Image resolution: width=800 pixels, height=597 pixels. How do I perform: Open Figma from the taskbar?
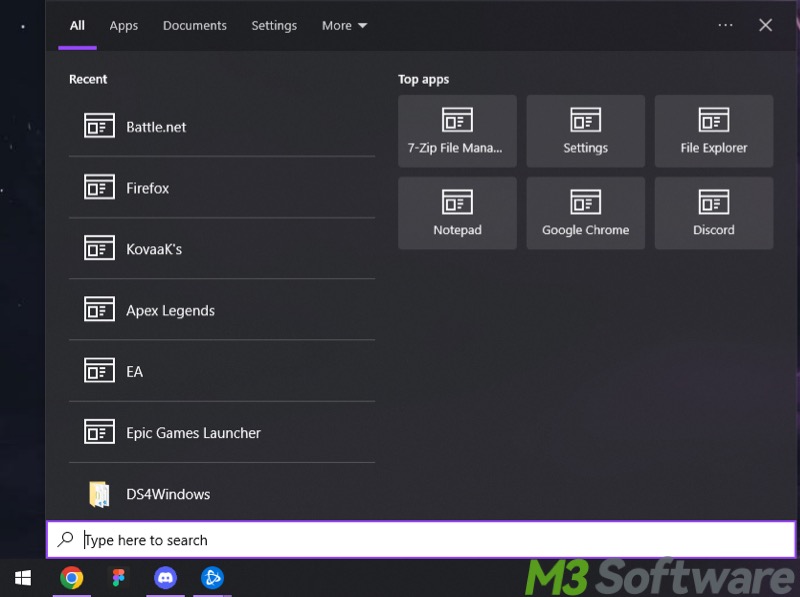[x=118, y=578]
